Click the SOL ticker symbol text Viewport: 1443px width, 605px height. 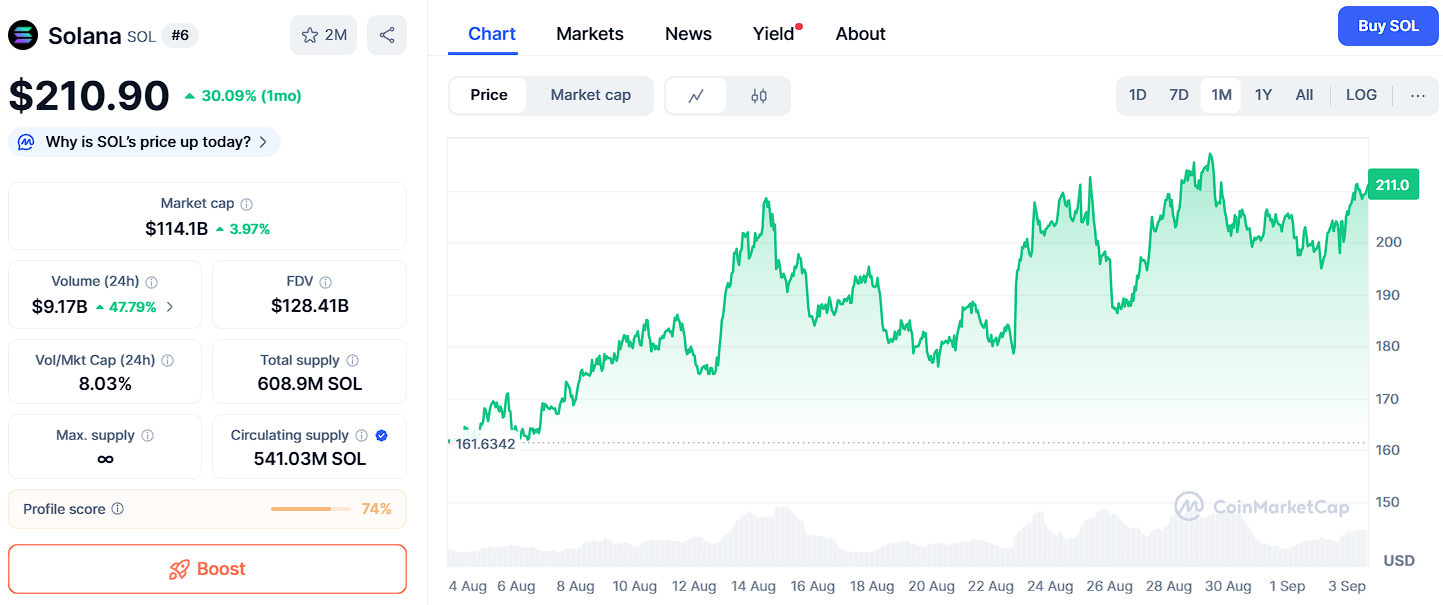point(141,36)
